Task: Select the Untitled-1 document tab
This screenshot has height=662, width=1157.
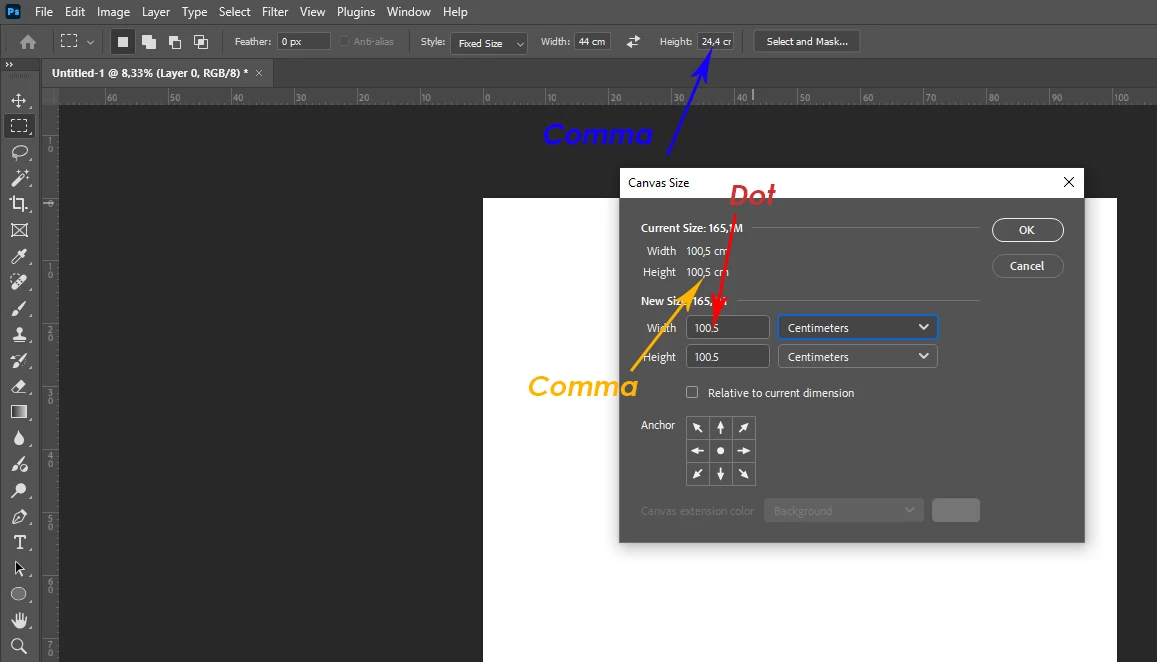Action: click(150, 73)
